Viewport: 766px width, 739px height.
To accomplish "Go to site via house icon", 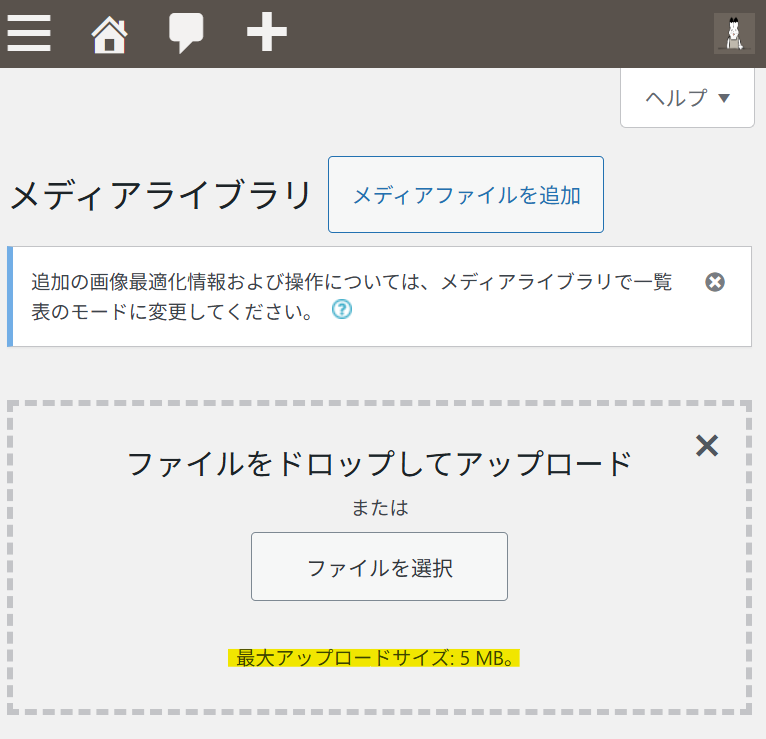I will [x=109, y=35].
